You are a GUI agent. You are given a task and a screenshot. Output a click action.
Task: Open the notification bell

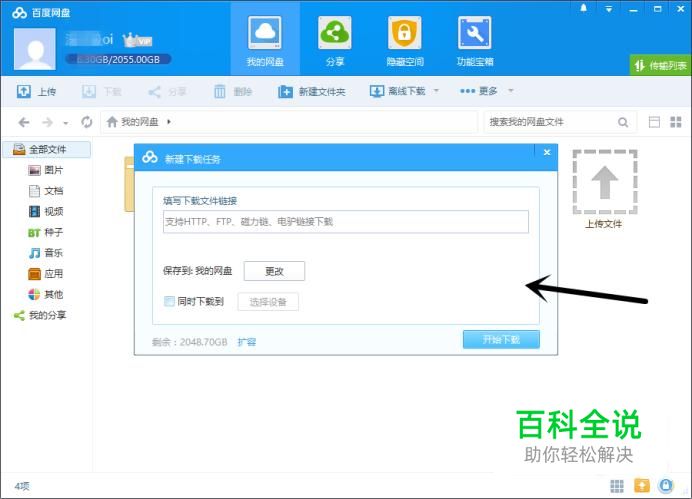[x=583, y=8]
